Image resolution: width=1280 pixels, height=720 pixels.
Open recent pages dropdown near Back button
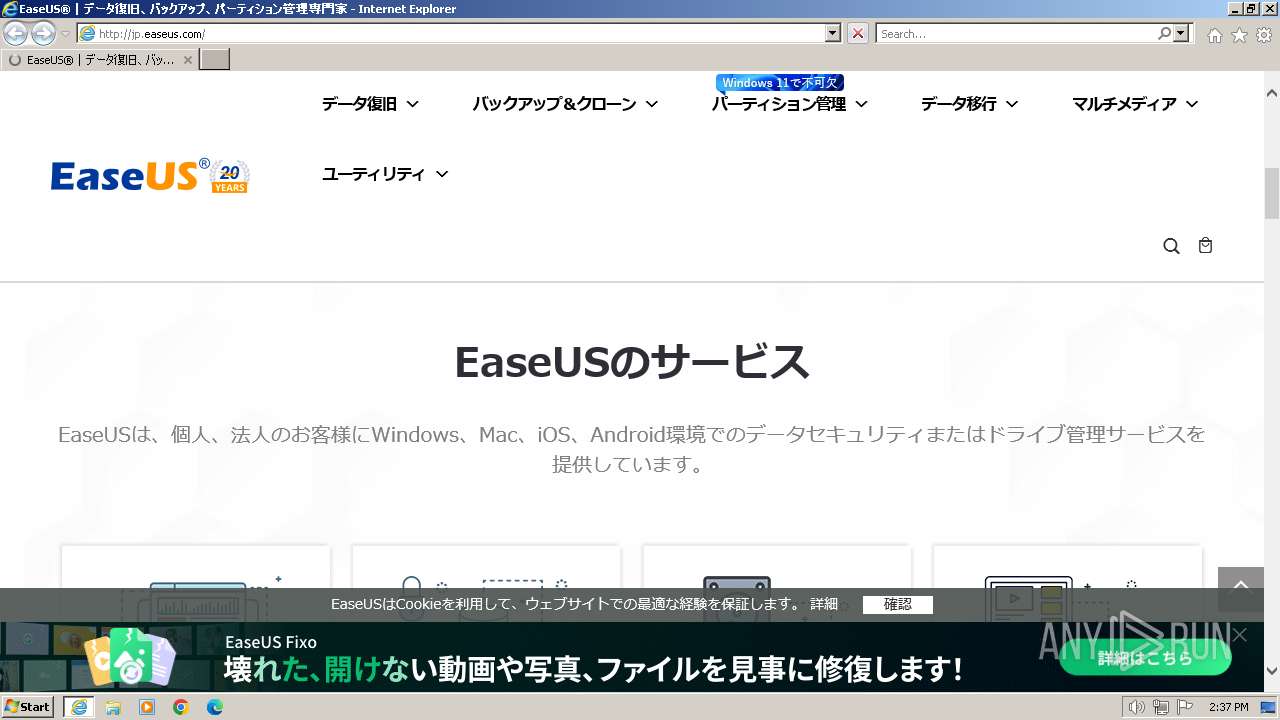pos(65,34)
